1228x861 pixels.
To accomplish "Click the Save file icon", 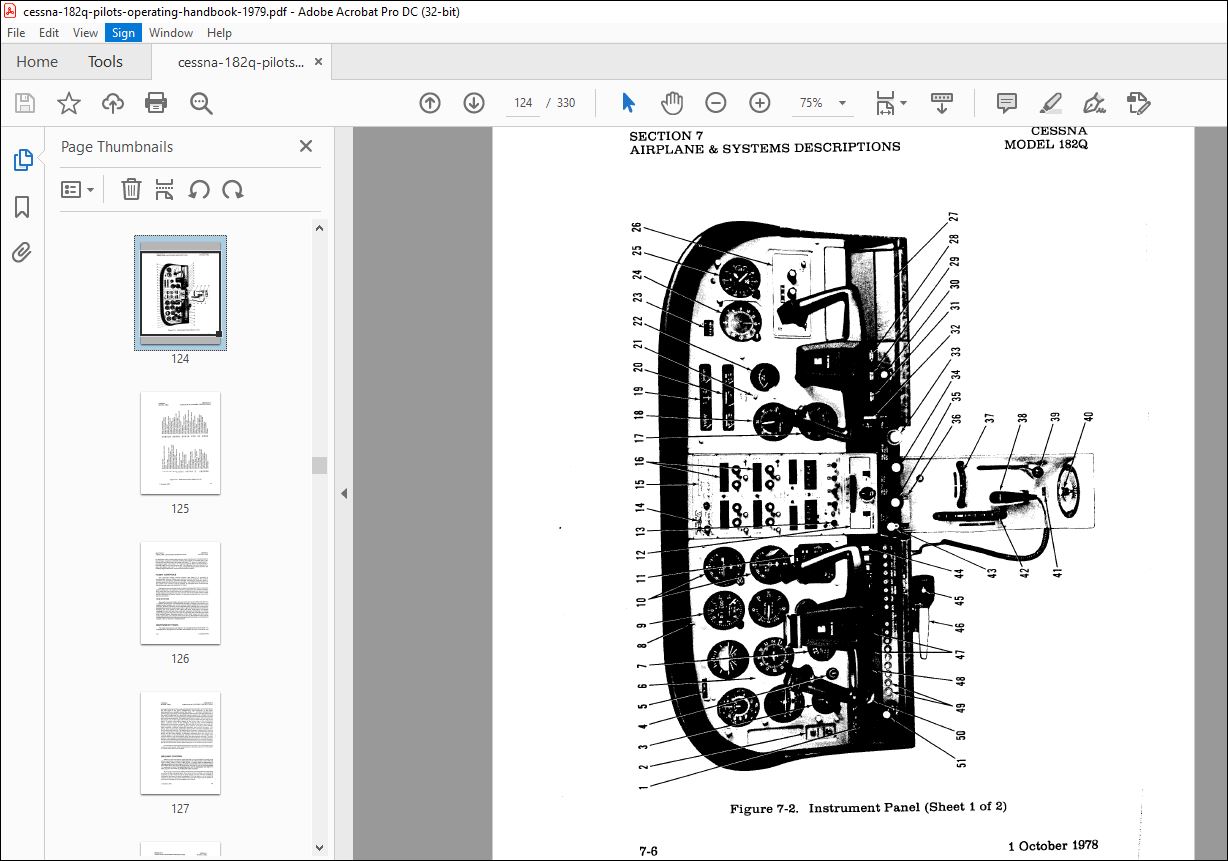I will point(25,103).
